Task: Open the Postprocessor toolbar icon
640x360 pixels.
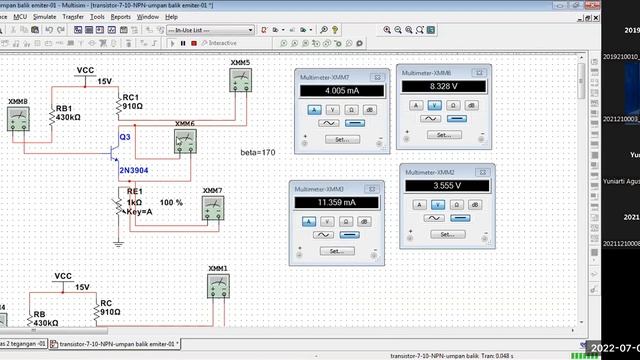Action: tap(123, 30)
